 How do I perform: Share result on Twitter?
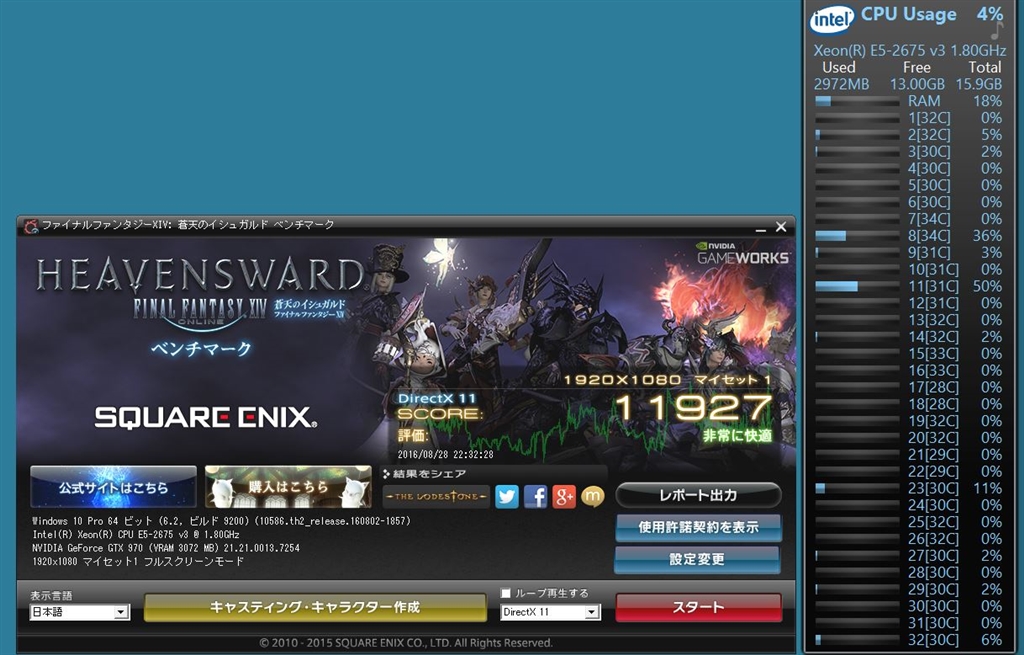pos(507,497)
